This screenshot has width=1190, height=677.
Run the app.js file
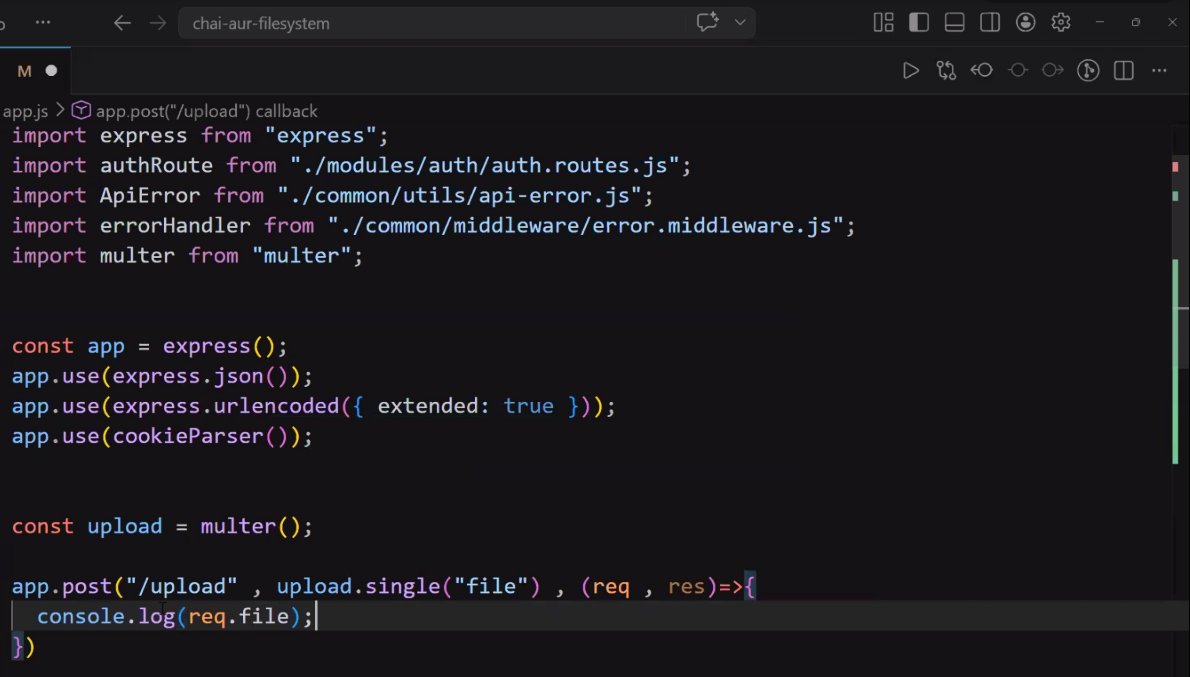click(911, 70)
